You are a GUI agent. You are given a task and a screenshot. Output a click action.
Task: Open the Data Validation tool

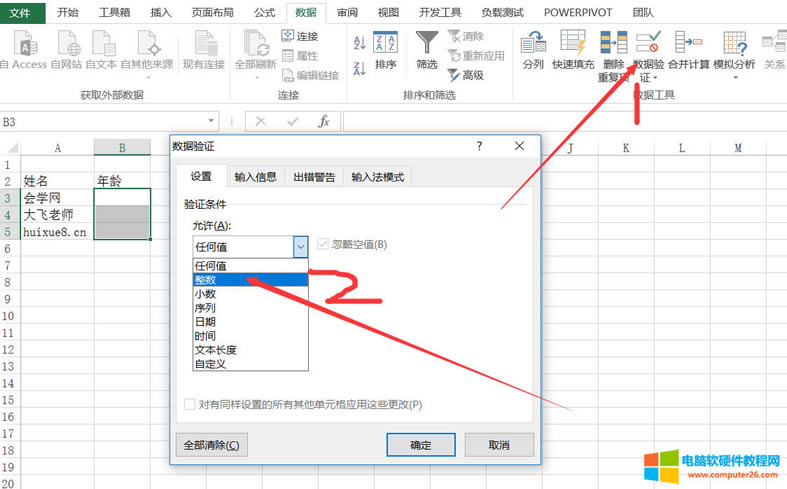(x=649, y=43)
